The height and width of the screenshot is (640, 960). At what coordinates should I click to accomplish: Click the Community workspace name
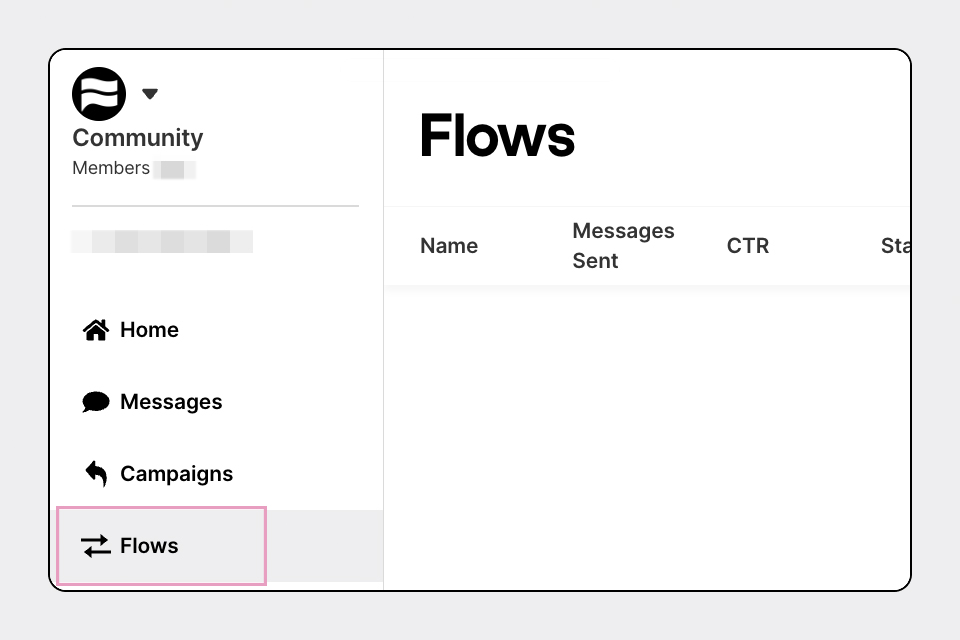coord(137,138)
